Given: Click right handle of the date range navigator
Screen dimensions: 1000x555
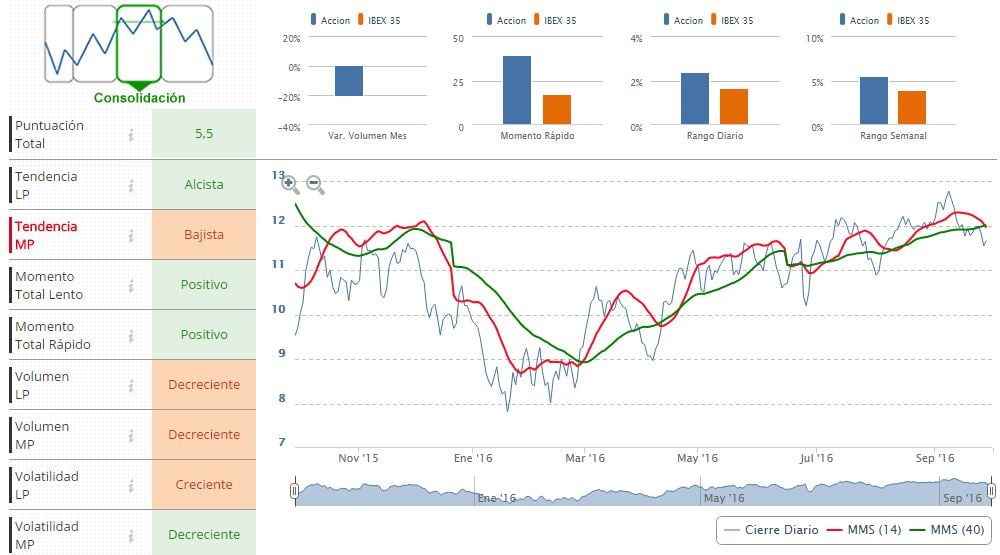Looking at the screenshot, I should tap(991, 491).
